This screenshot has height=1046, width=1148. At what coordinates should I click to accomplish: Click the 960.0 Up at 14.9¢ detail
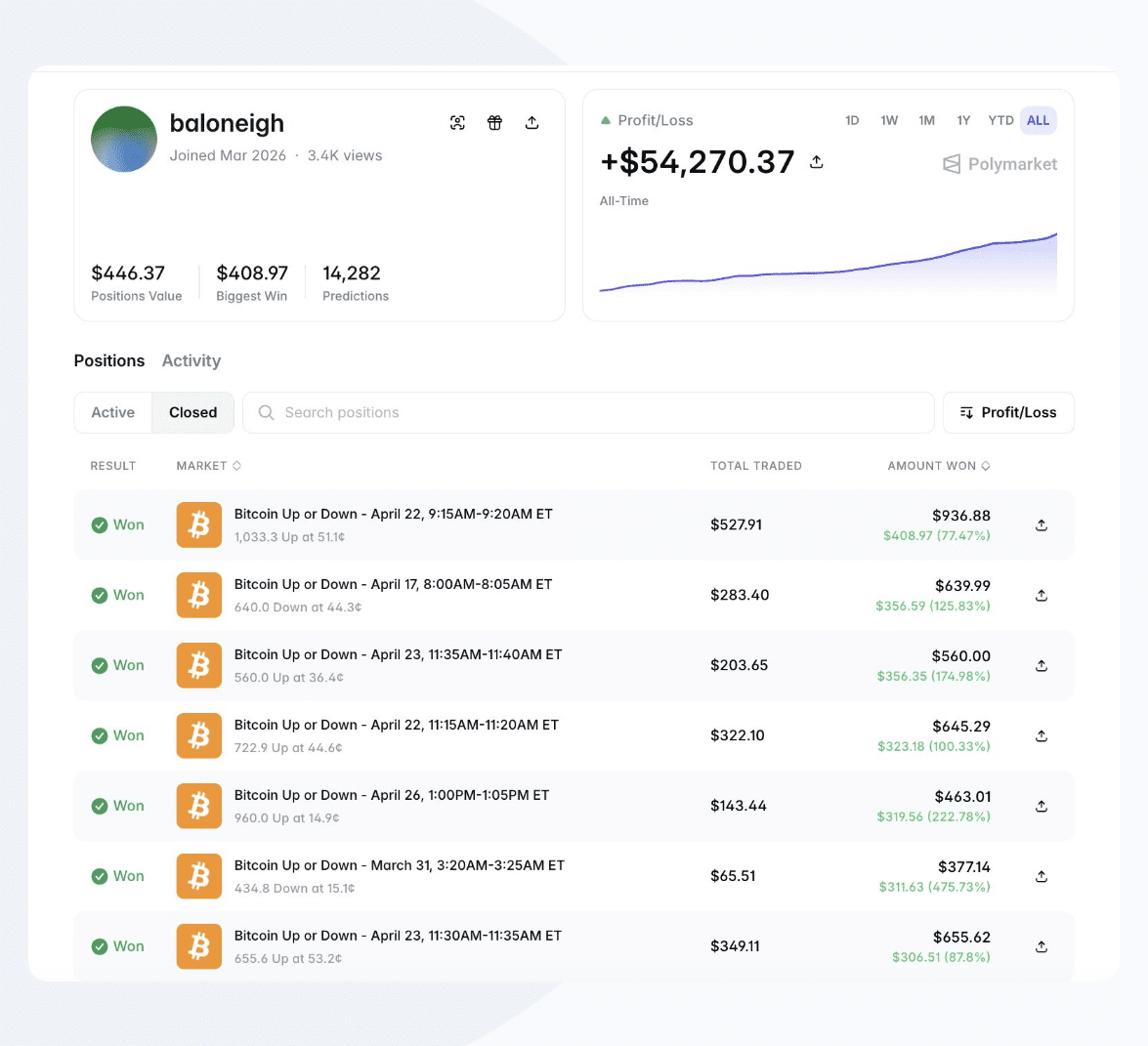tap(287, 817)
